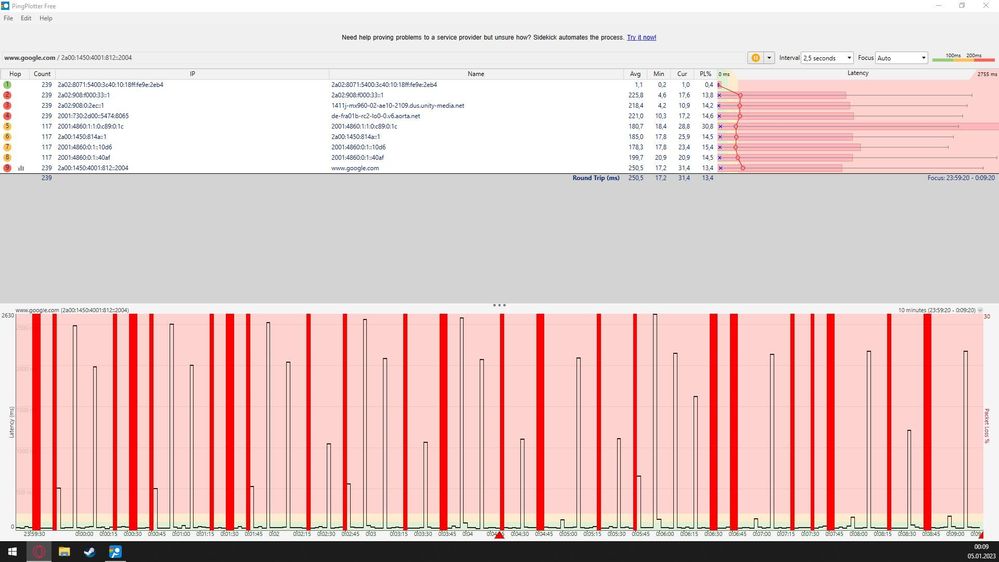Click the 23:59:30 timeline tick label
999x562 pixels.
[x=34, y=534]
